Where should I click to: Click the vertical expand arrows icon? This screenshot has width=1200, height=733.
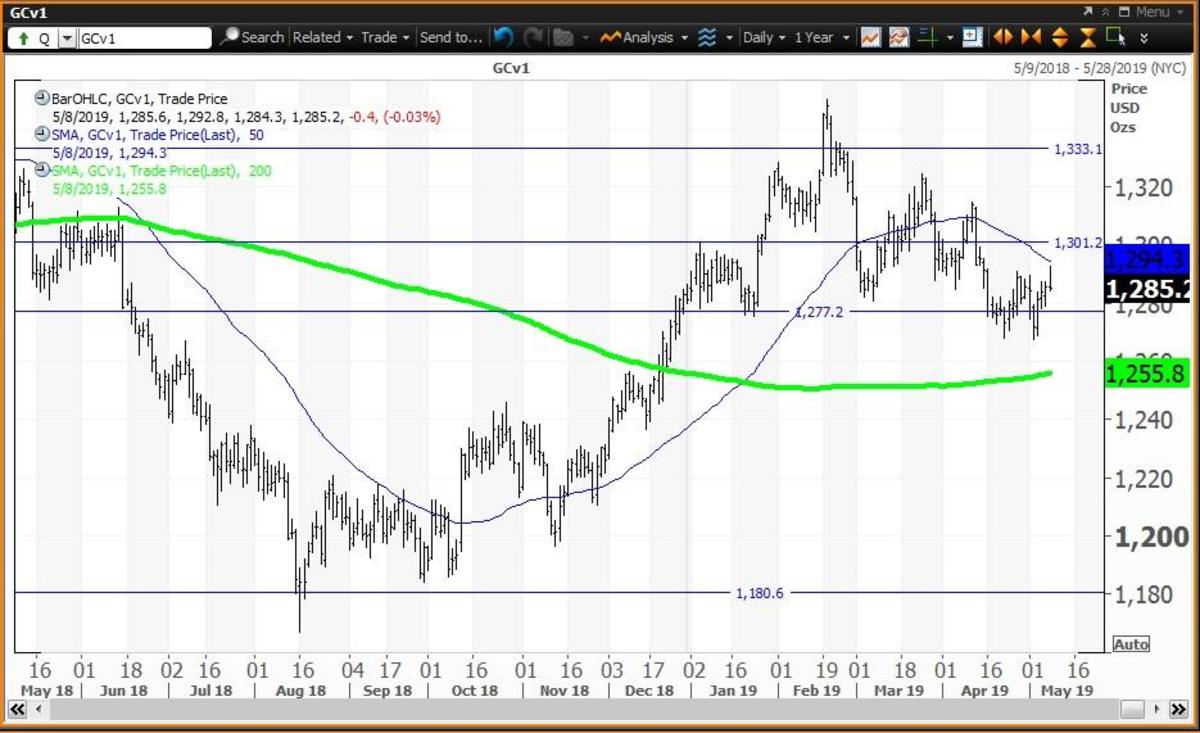1060,37
